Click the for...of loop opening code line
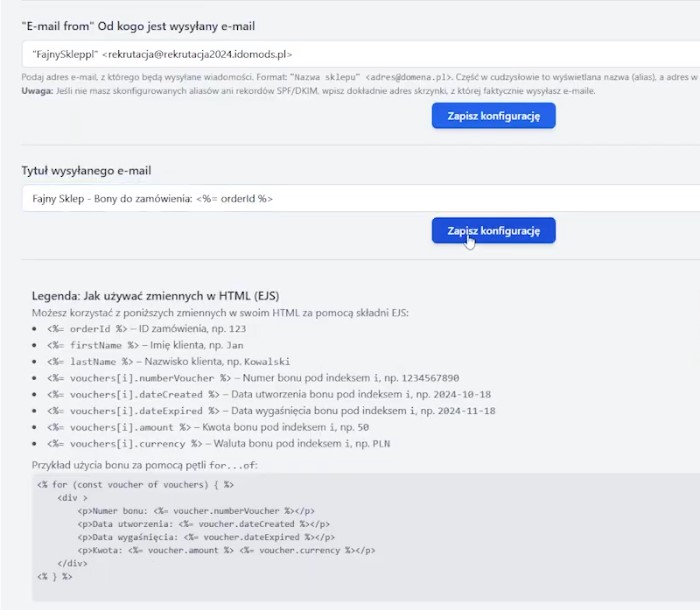This screenshot has width=700, height=610. click(x=136, y=483)
